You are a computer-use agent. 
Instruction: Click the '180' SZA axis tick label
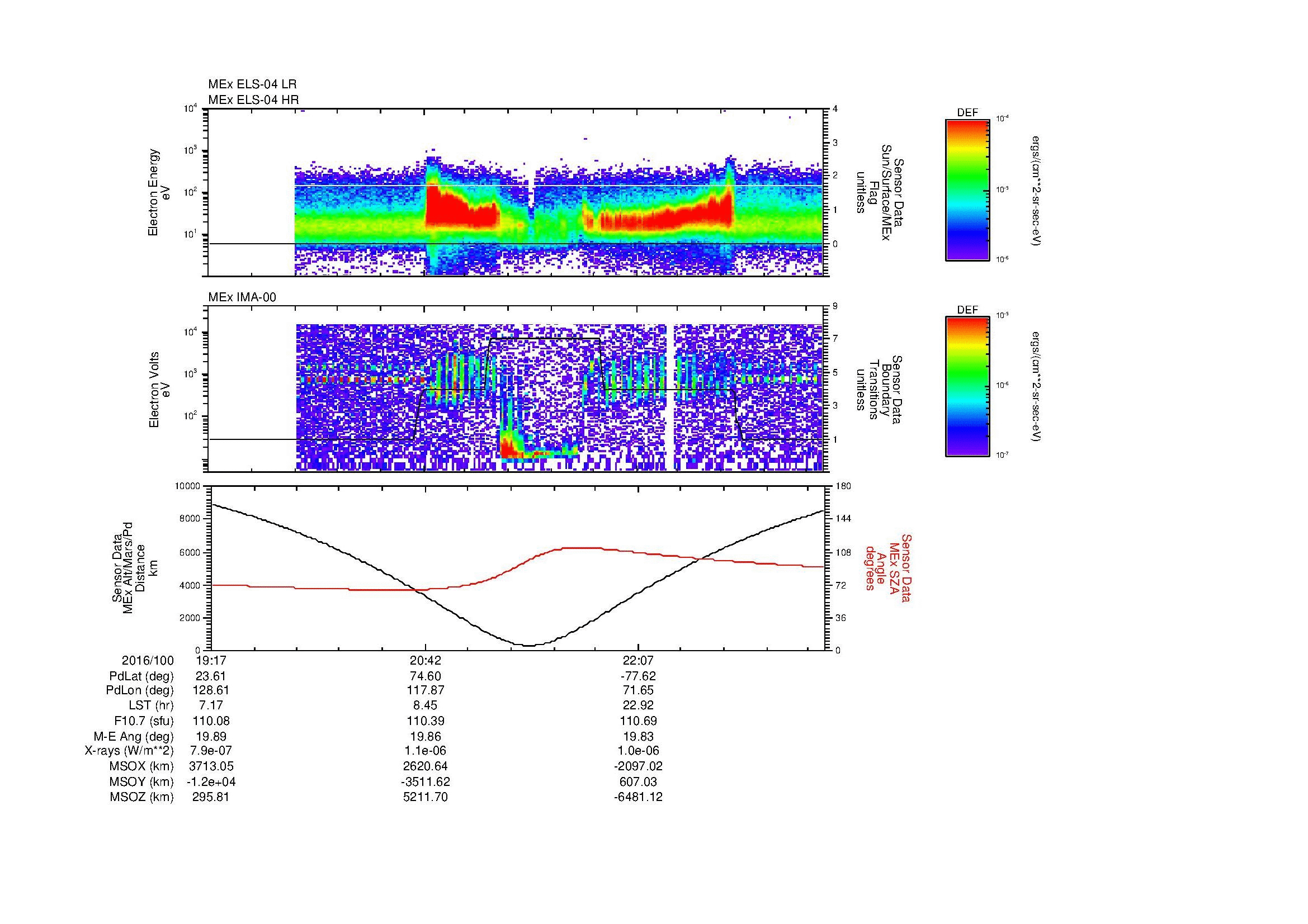pyautogui.click(x=843, y=486)
